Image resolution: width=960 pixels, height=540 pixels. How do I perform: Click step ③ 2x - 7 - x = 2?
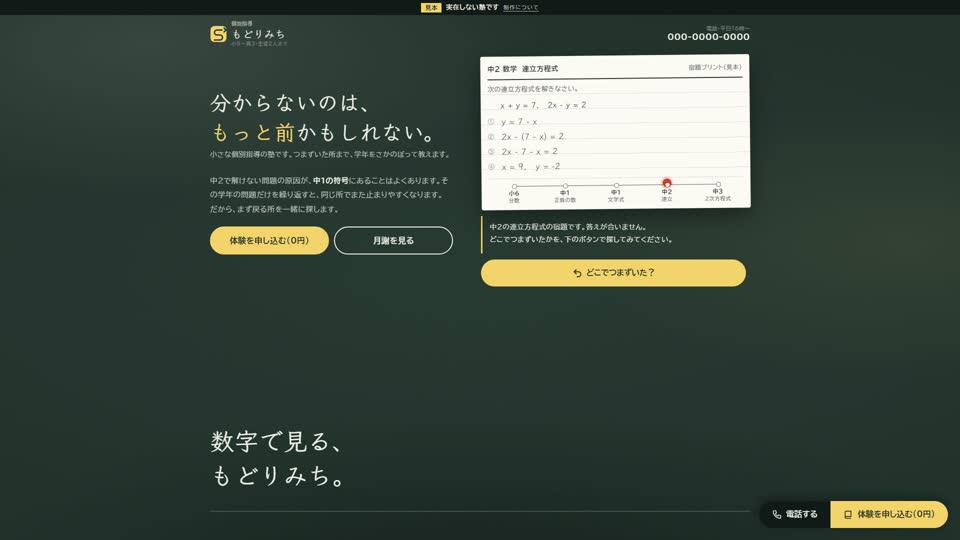point(523,151)
